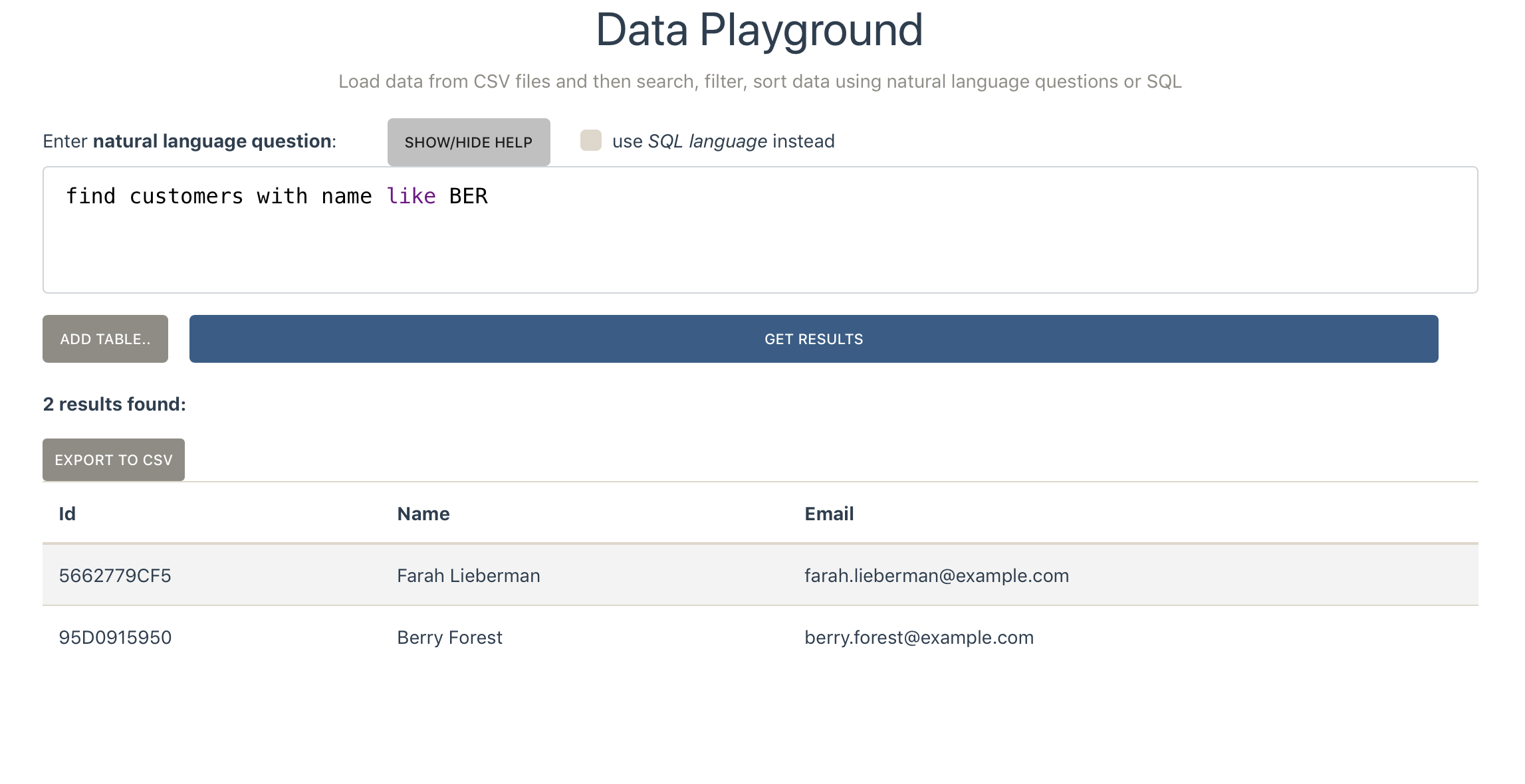Click the page subtitle describing CSV loading

(x=760, y=82)
